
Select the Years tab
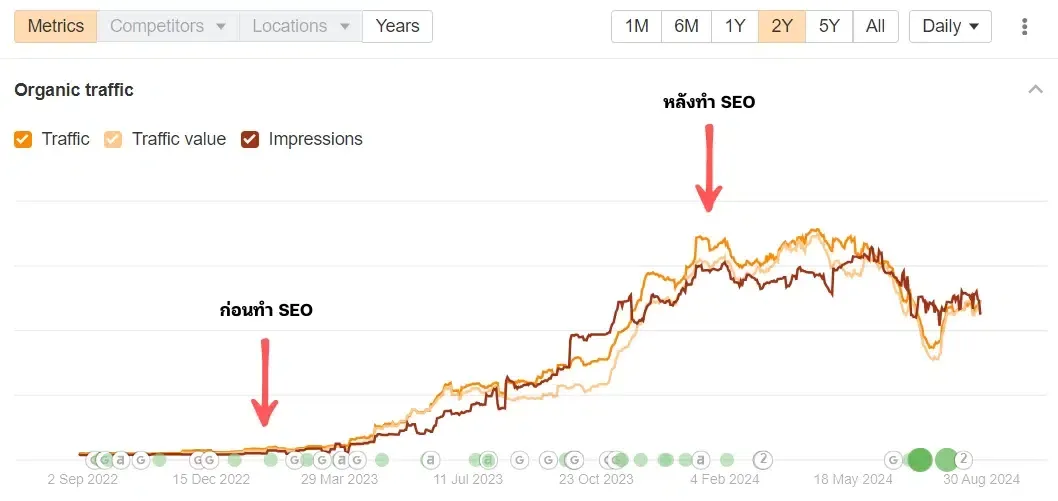tap(397, 26)
